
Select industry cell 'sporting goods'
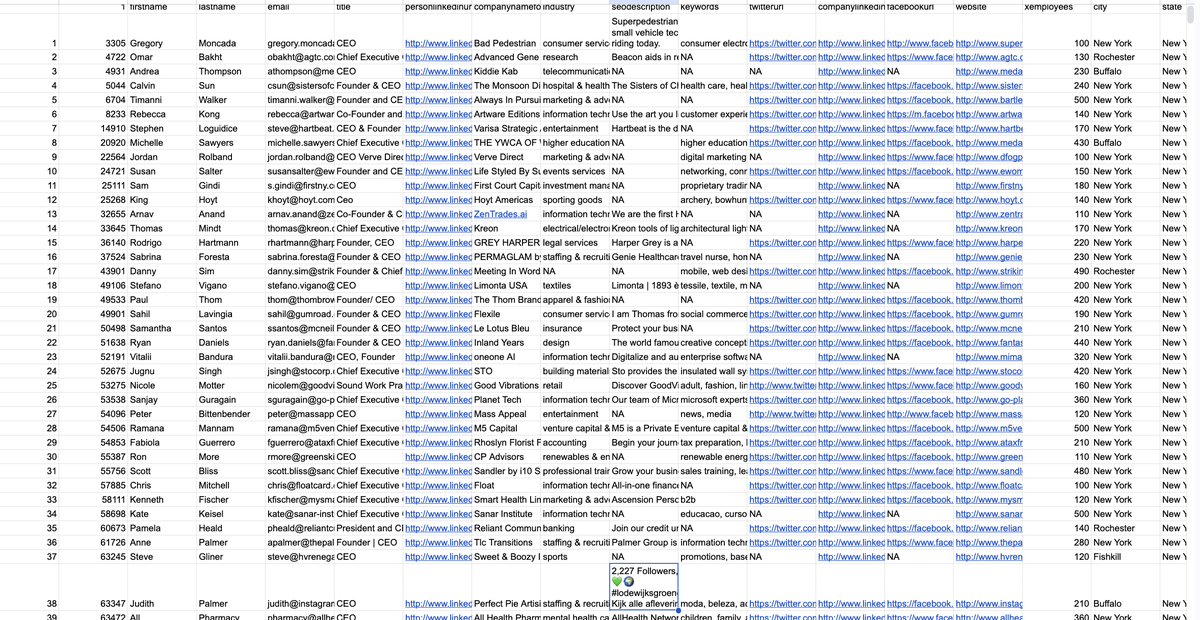click(x=575, y=200)
